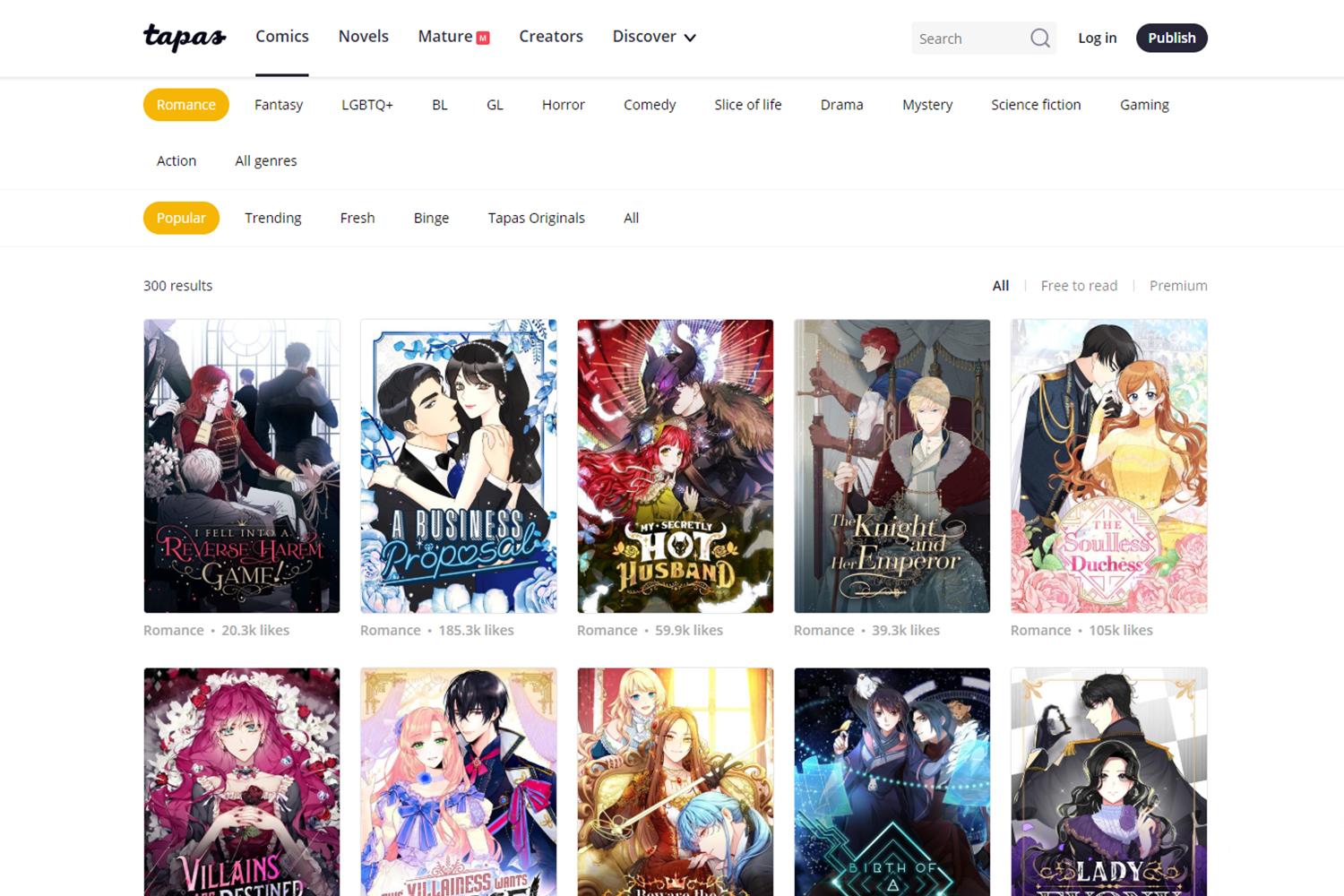Choose the Gaming genre
1344x896 pixels.
1144,105
